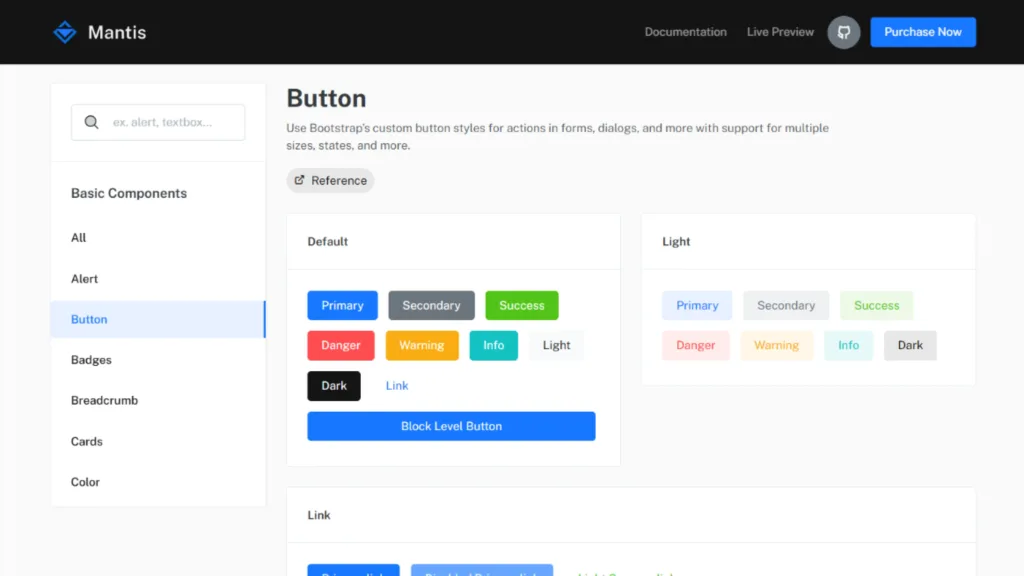The width and height of the screenshot is (1024, 576).
Task: Click the search magnifier icon
Action: coord(91,121)
